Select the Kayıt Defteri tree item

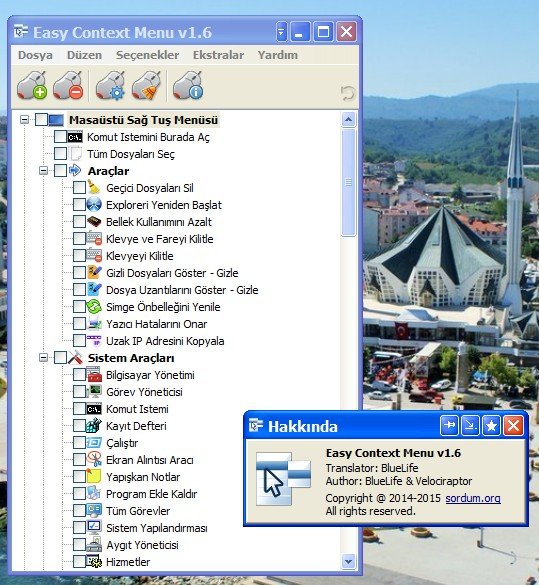pyautogui.click(x=136, y=426)
